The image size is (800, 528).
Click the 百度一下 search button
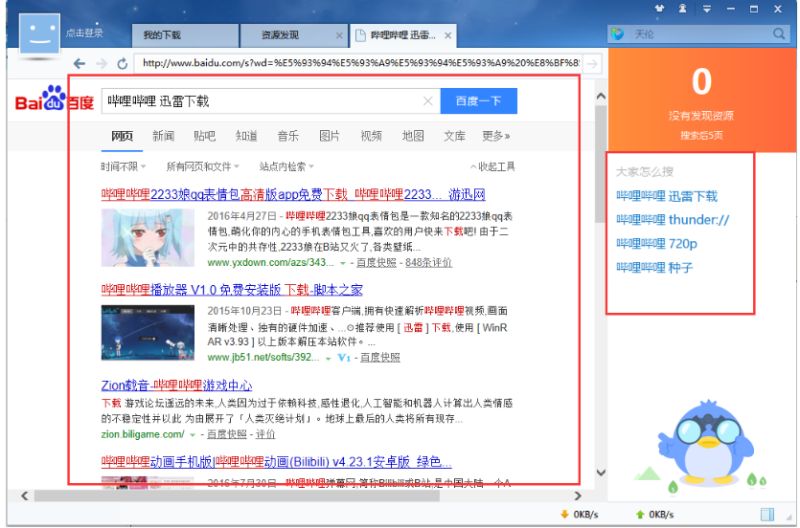[479, 101]
